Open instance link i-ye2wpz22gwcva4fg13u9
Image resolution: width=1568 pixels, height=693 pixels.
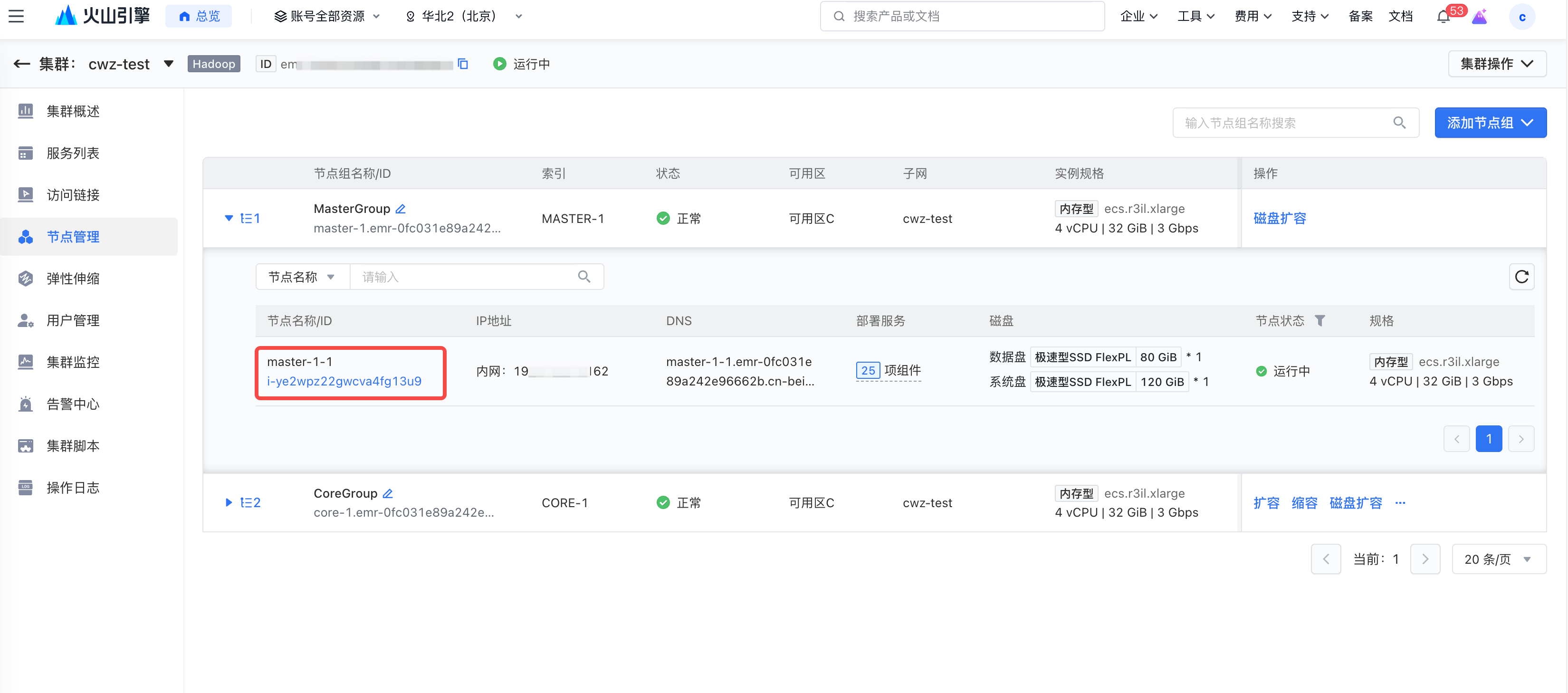click(x=344, y=381)
